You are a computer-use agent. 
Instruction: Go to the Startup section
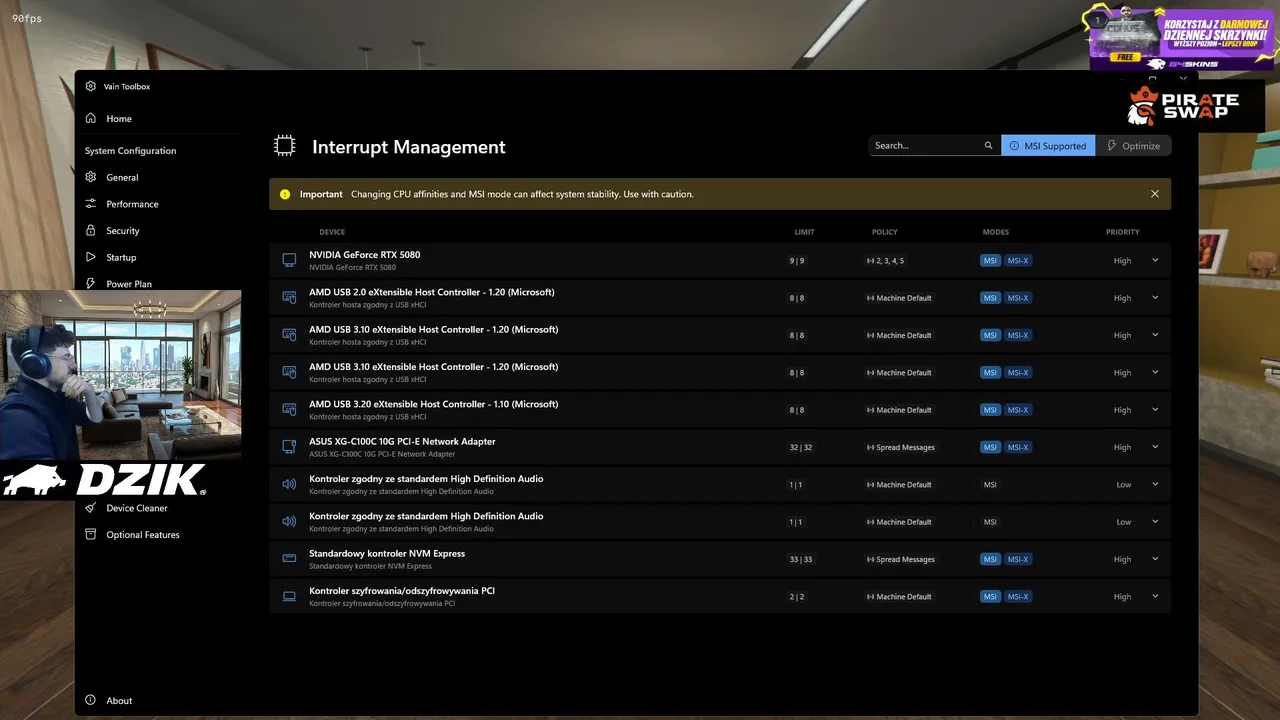121,258
